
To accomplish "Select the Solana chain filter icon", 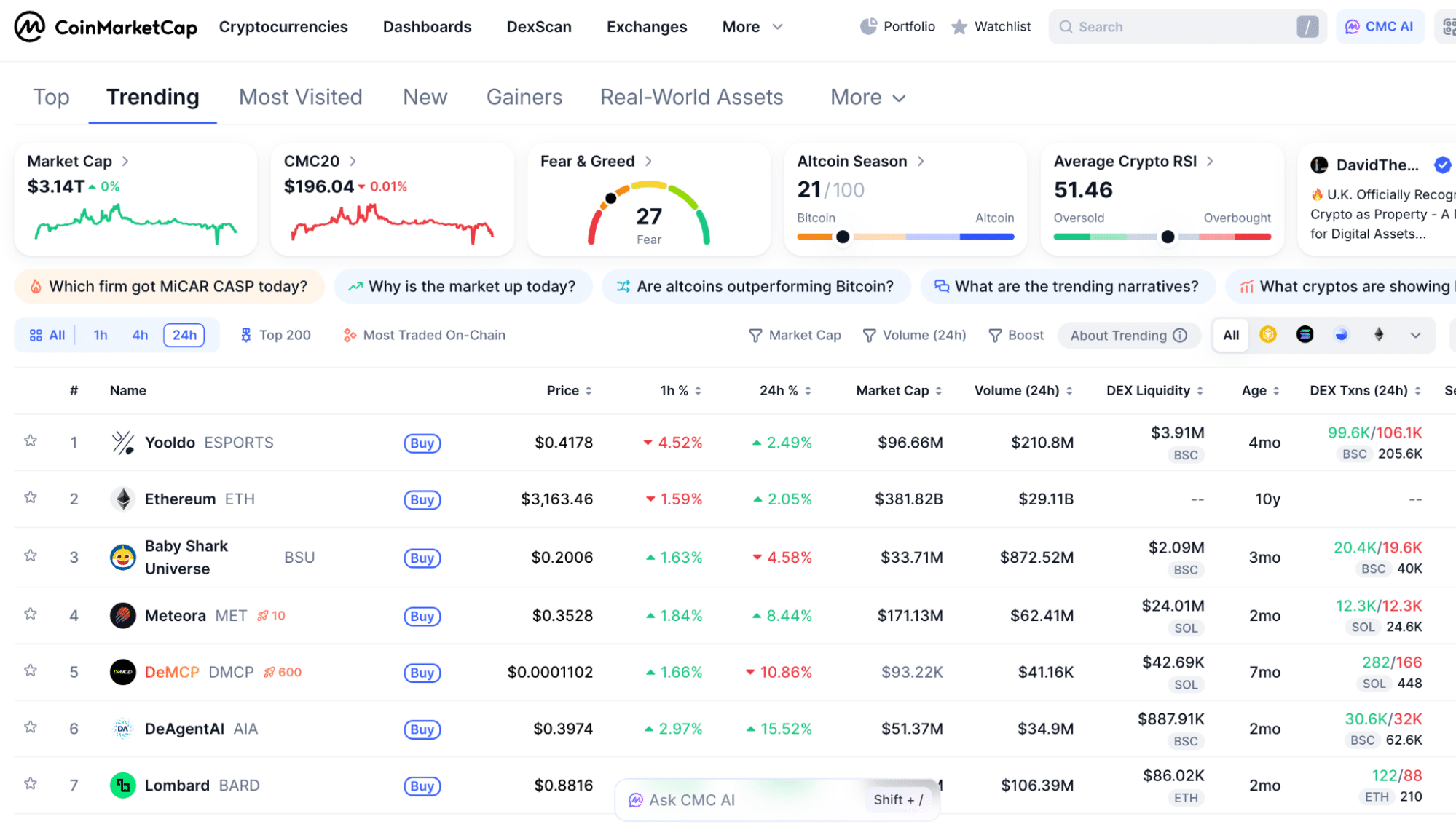I will tap(1305, 335).
